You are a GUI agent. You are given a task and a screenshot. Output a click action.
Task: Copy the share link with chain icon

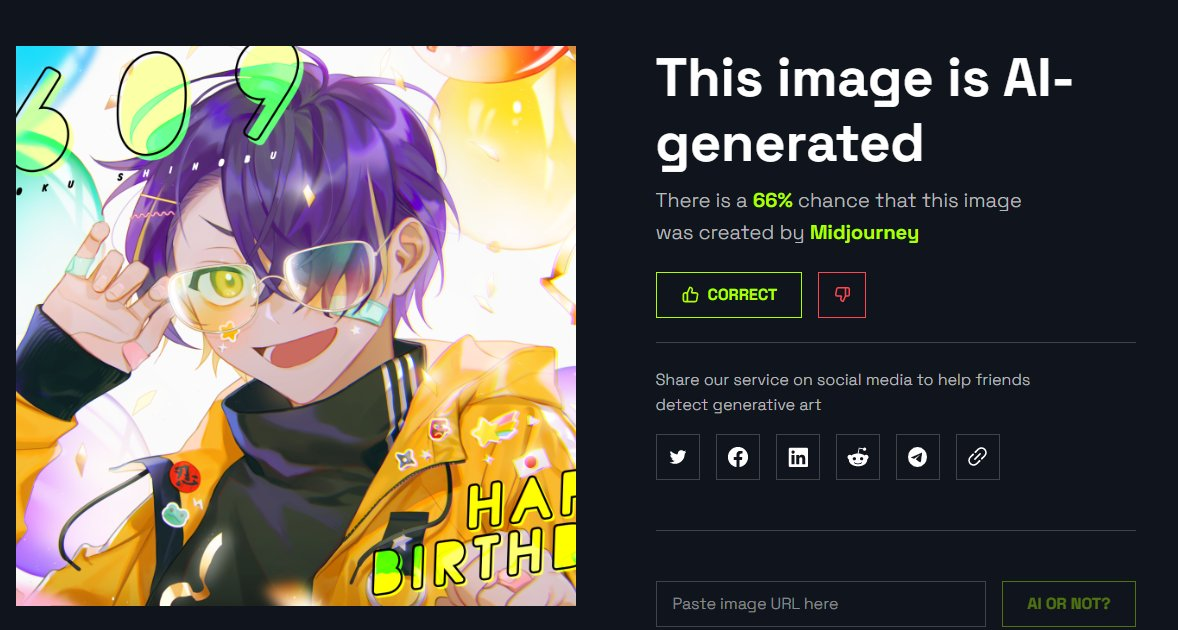(x=977, y=457)
